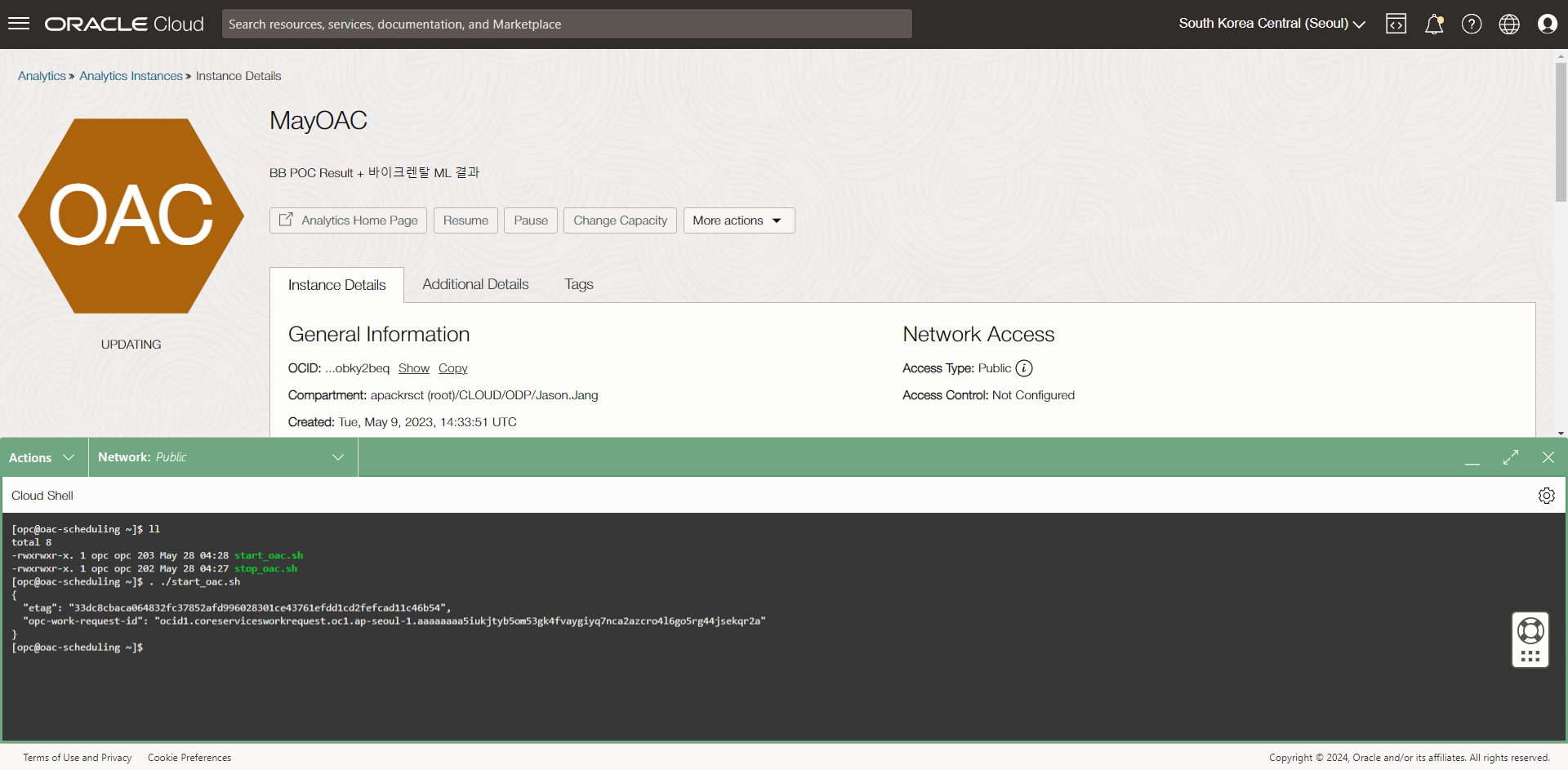
Task: Click the start_oac.sh file name in terminal
Action: [x=269, y=555]
